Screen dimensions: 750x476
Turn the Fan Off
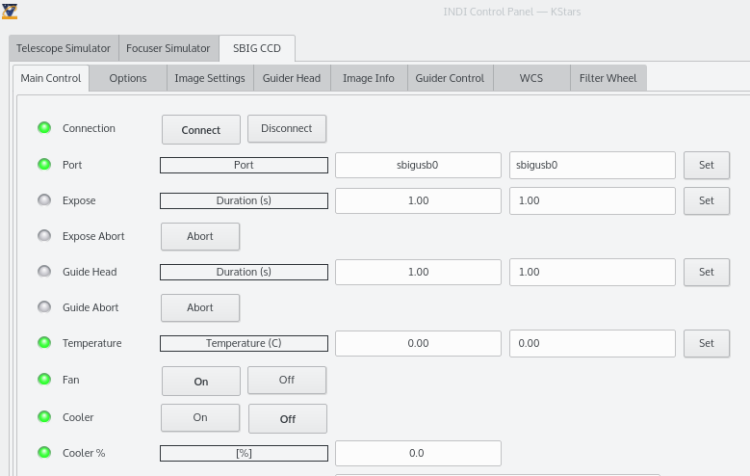[287, 380]
